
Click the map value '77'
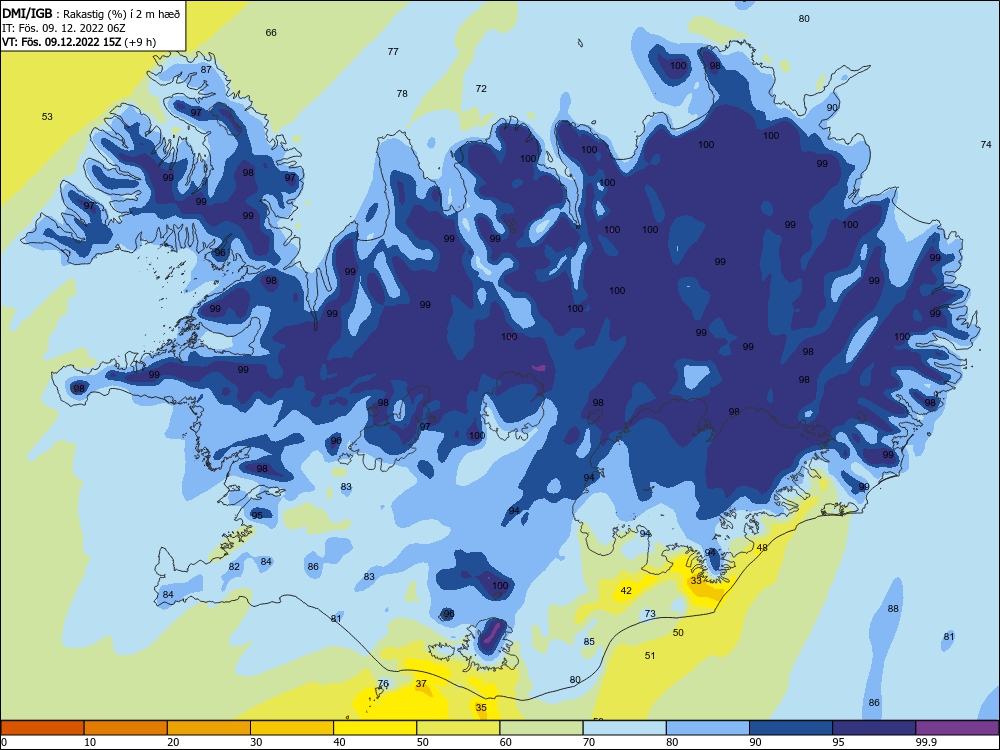tap(393, 52)
